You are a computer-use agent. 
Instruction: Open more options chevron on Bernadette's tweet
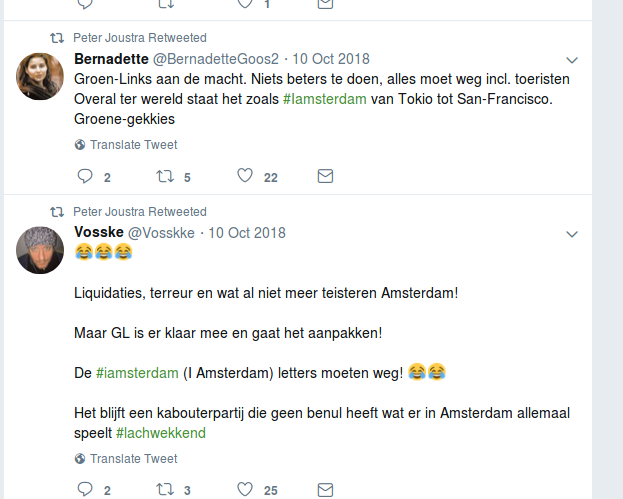point(572,60)
